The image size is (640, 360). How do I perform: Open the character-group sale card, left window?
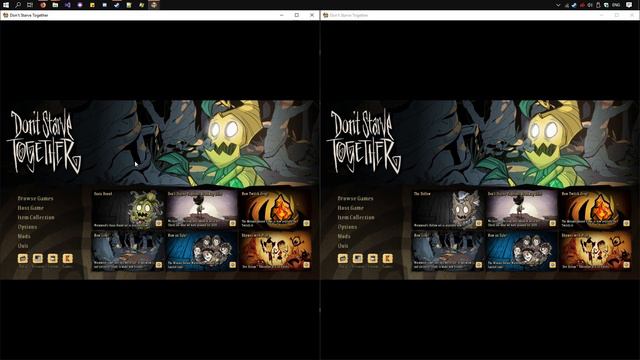click(x=202, y=251)
